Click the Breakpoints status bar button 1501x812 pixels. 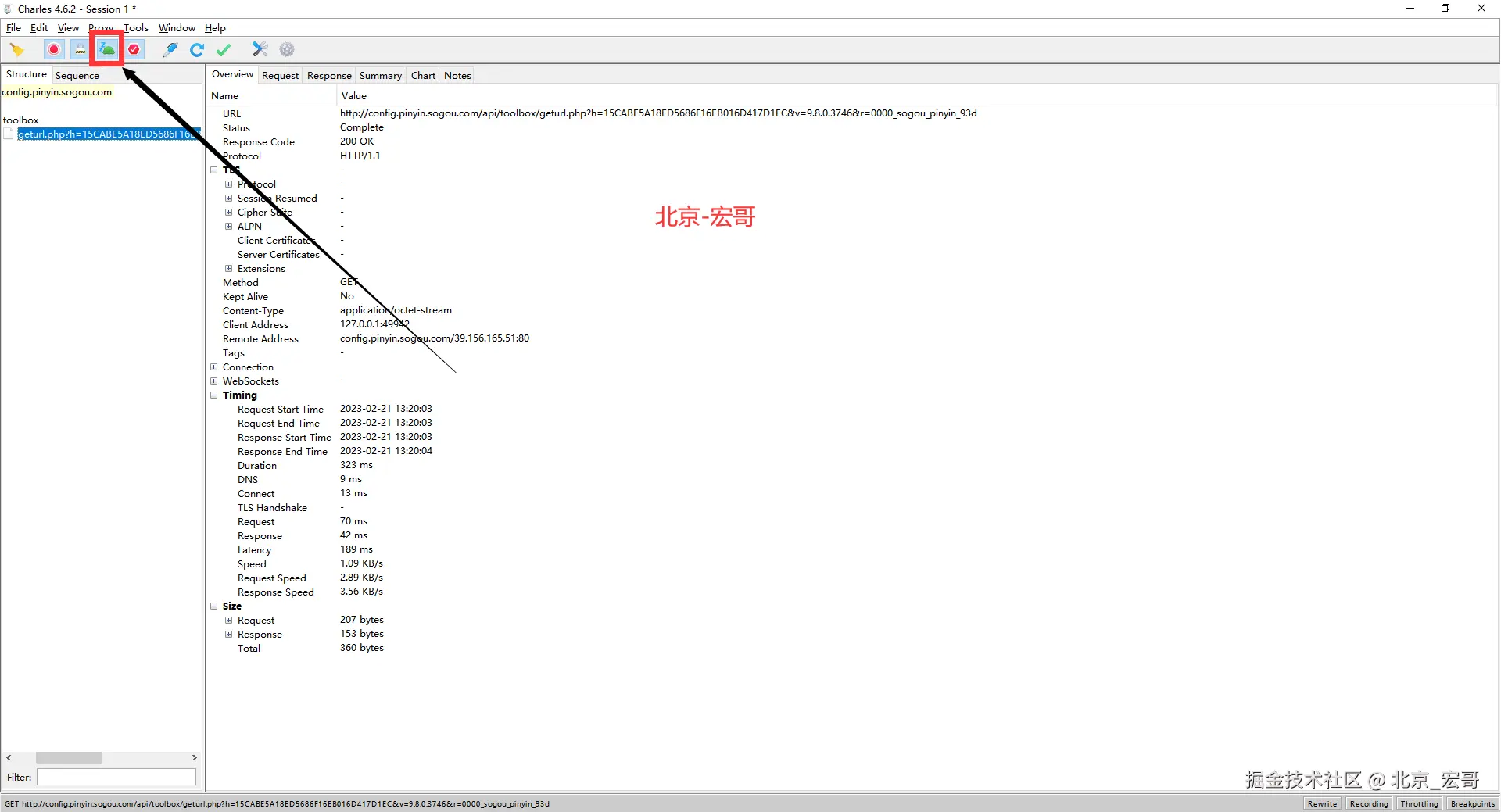pos(1472,803)
